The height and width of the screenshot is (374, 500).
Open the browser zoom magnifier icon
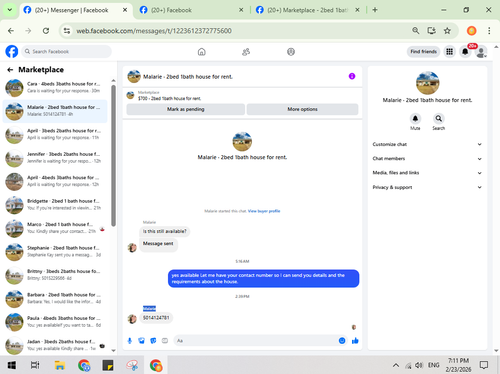click(x=416, y=31)
